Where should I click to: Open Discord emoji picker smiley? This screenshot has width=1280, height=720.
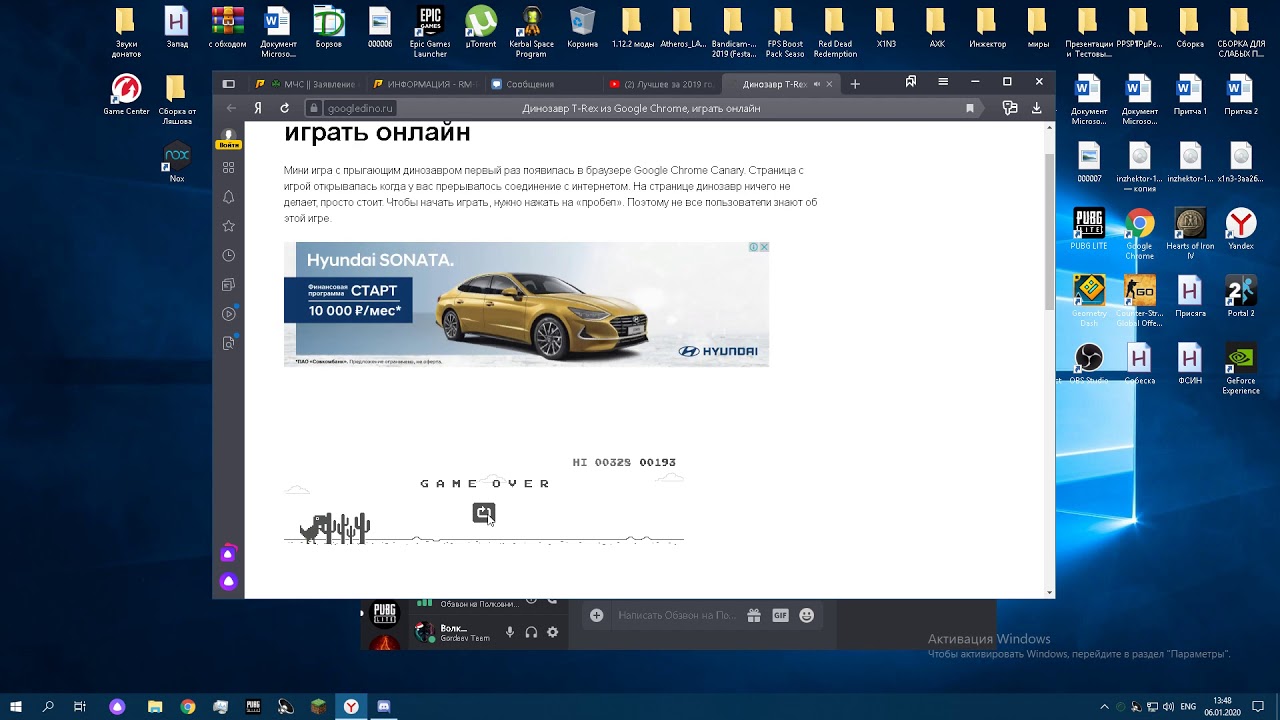(807, 616)
